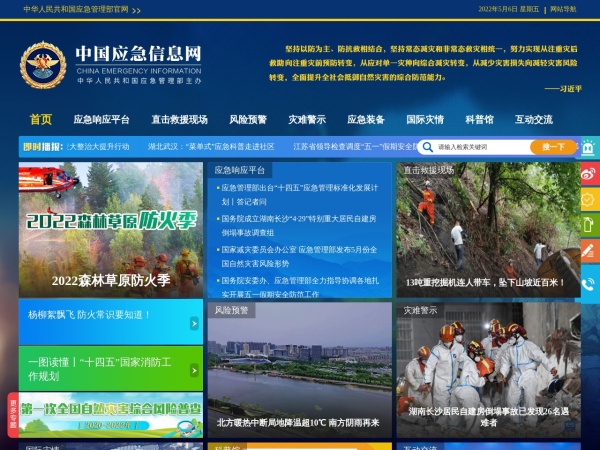Image resolution: width=600 pixels, height=450 pixels.
Task: Open 应急响应平台 in navigation bar
Action: [101, 120]
